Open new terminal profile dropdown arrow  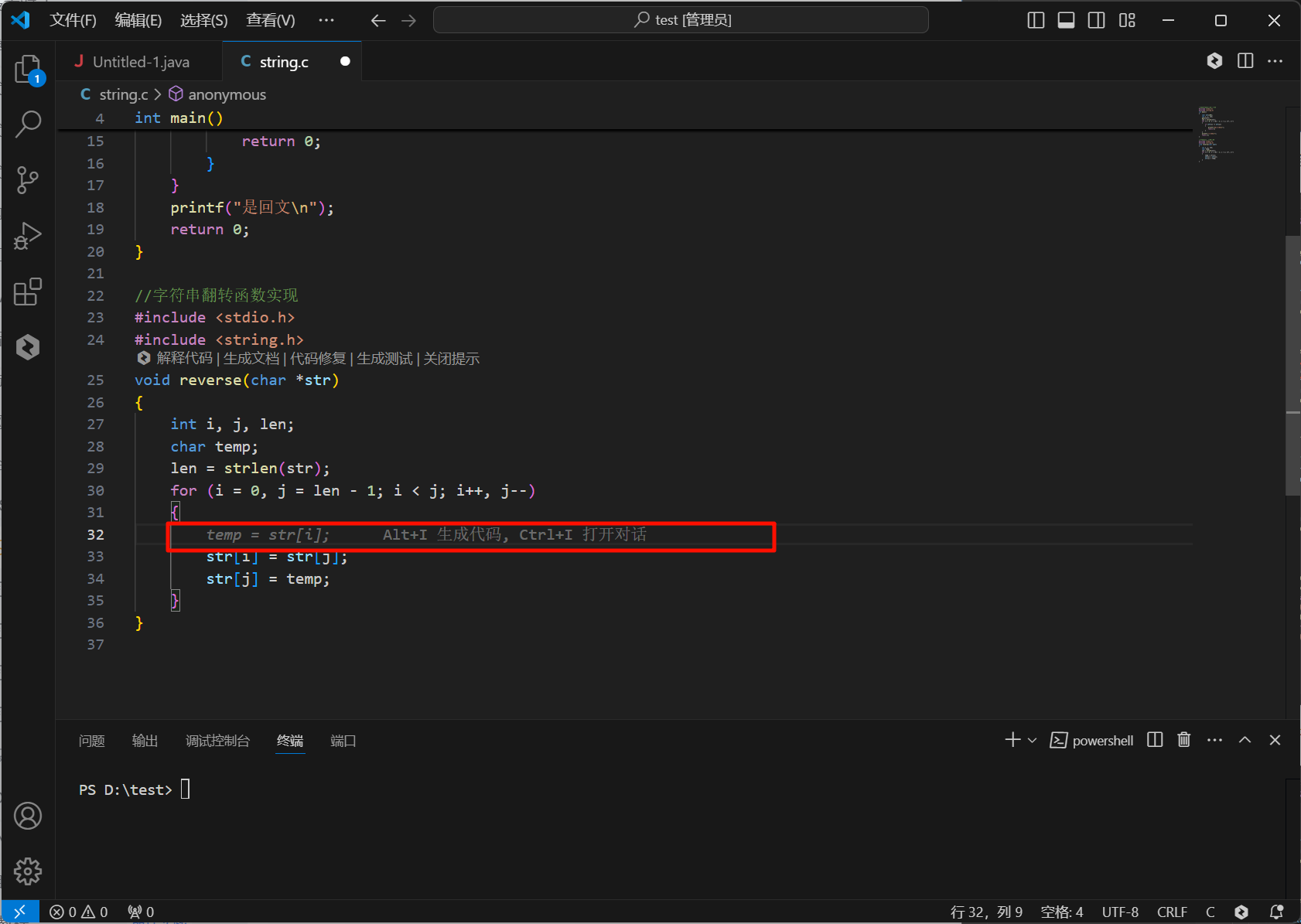(1032, 741)
